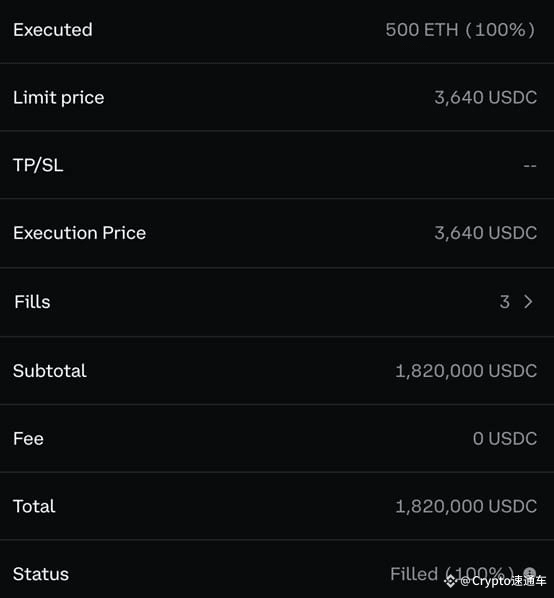This screenshot has width=554, height=598.
Task: Select the Total 1,820,000 USDC amount
Action: click(466, 506)
